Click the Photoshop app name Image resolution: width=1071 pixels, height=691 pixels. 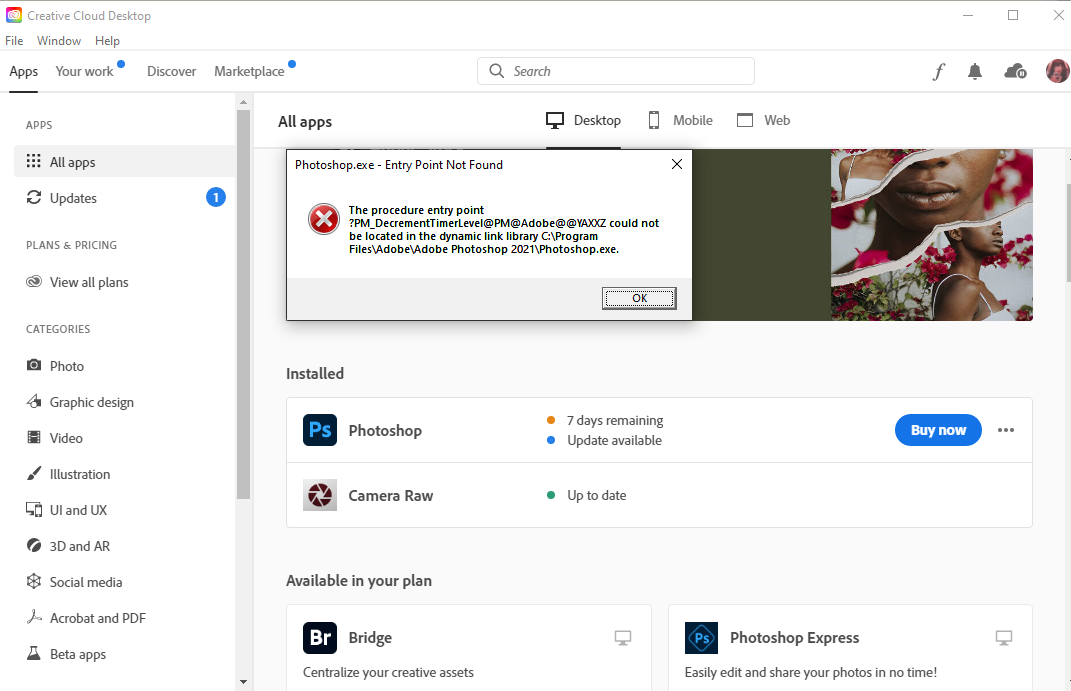point(385,431)
